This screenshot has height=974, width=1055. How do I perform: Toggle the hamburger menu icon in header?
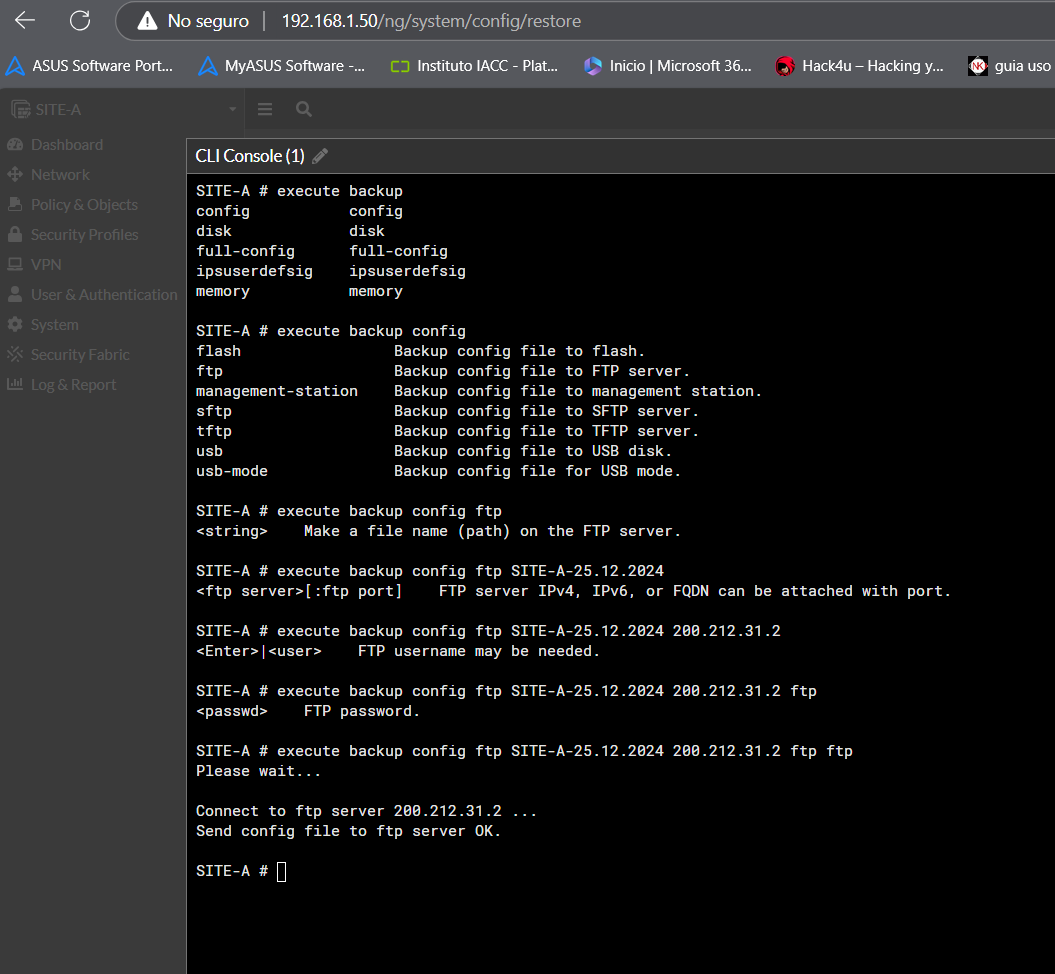[265, 109]
